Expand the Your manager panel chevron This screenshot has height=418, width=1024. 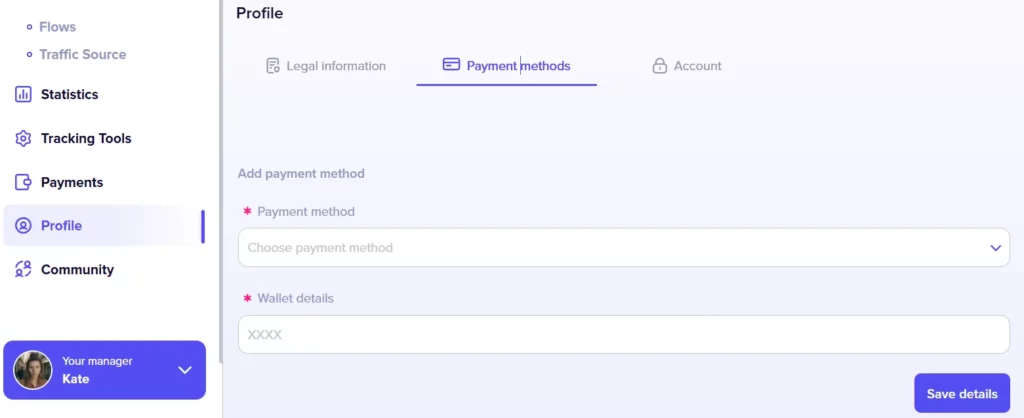pyautogui.click(x=185, y=370)
